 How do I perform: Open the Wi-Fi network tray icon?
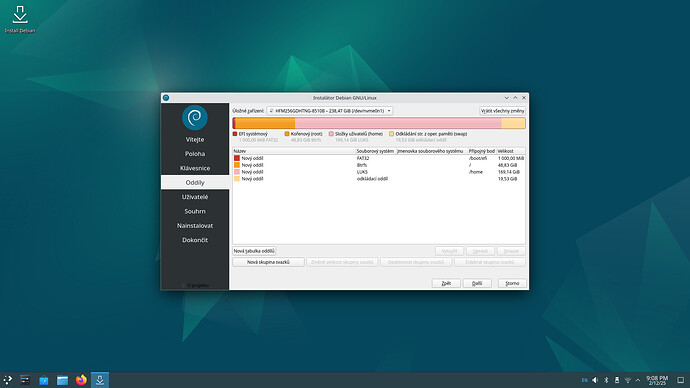pos(628,380)
